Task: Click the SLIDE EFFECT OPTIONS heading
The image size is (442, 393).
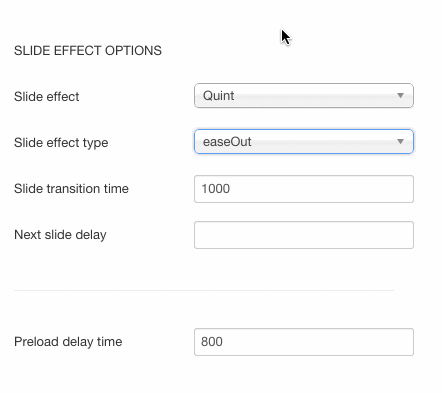Action: (x=88, y=51)
